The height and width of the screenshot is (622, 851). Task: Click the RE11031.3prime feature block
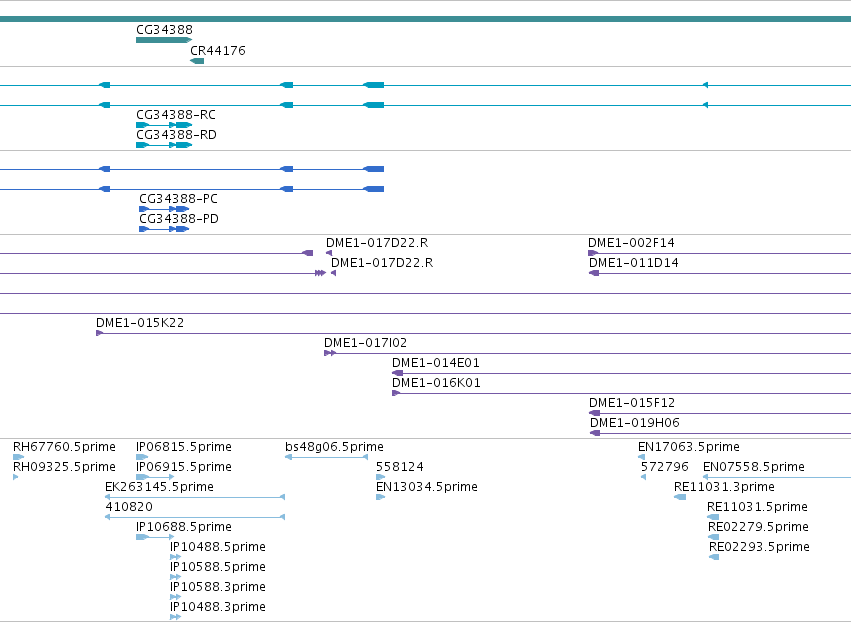680,497
